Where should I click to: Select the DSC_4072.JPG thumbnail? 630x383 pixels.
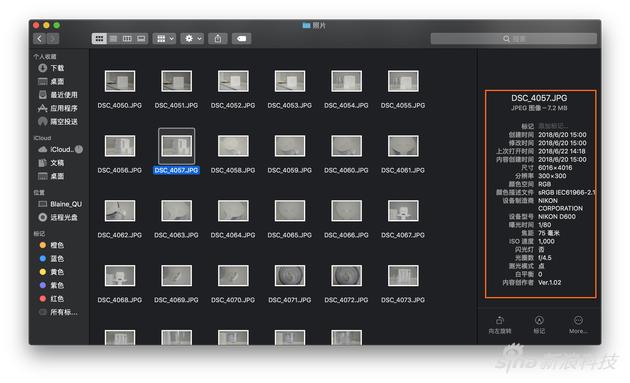point(346,275)
